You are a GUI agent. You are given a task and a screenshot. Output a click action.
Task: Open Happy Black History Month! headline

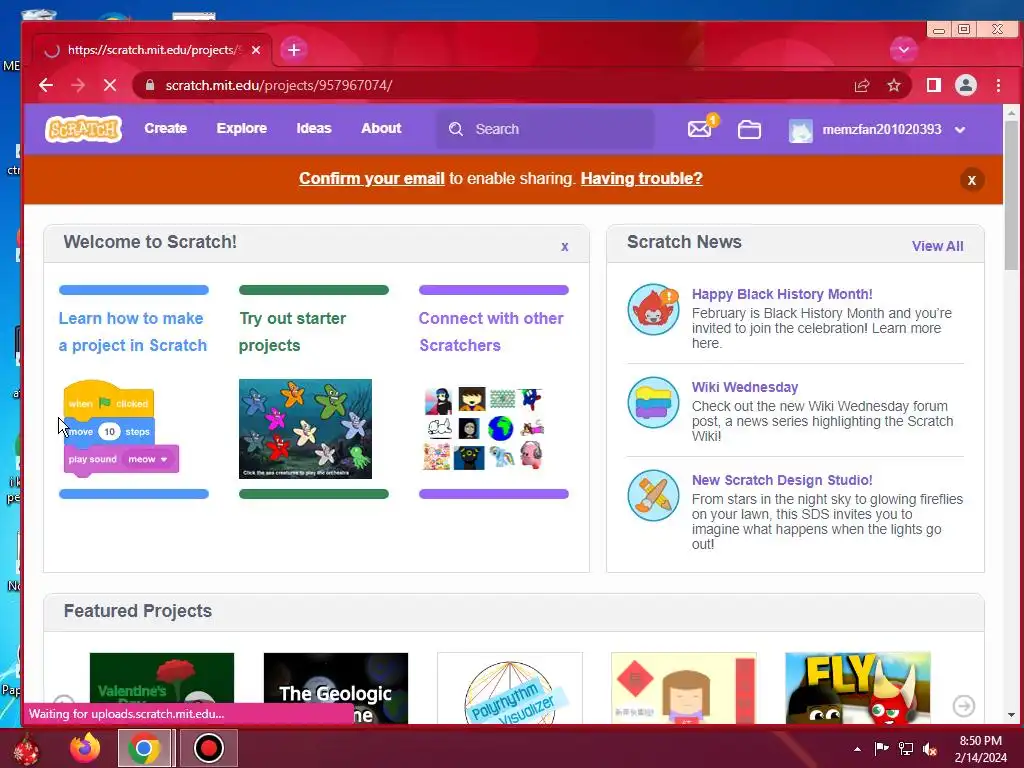(782, 295)
